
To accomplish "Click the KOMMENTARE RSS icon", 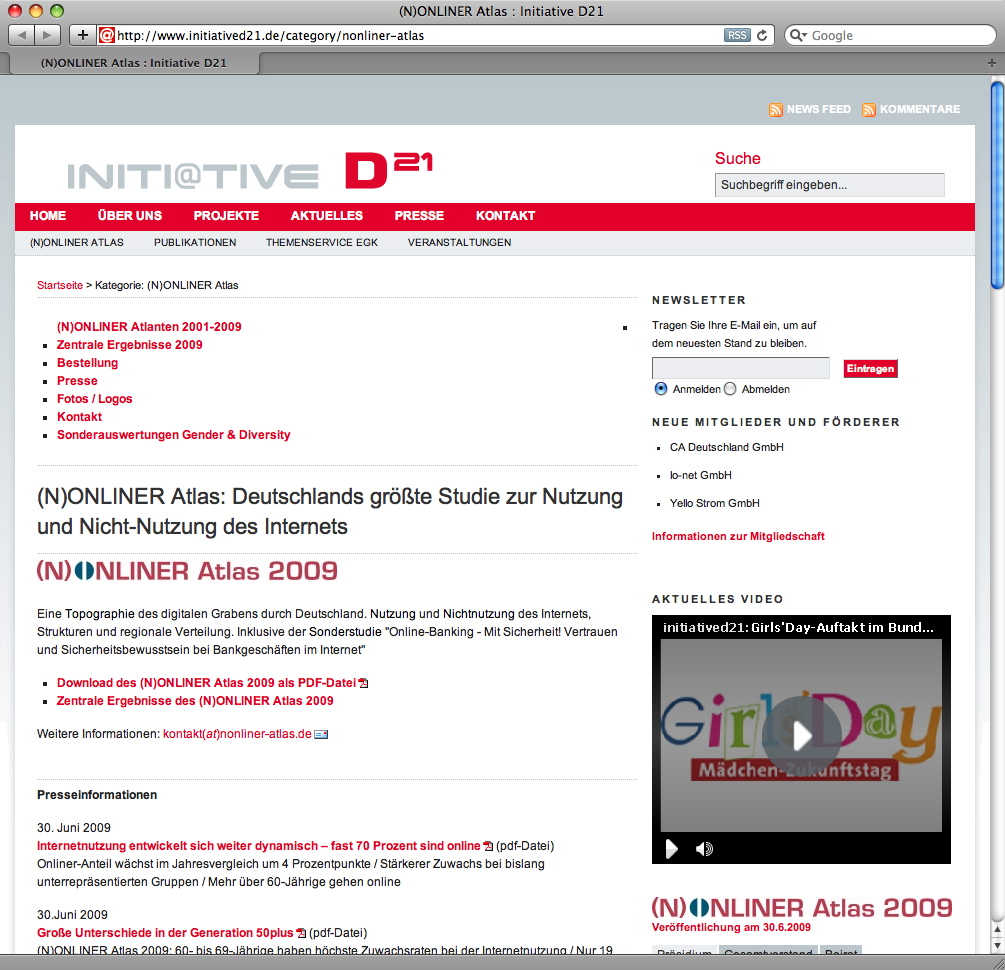I will [x=868, y=110].
